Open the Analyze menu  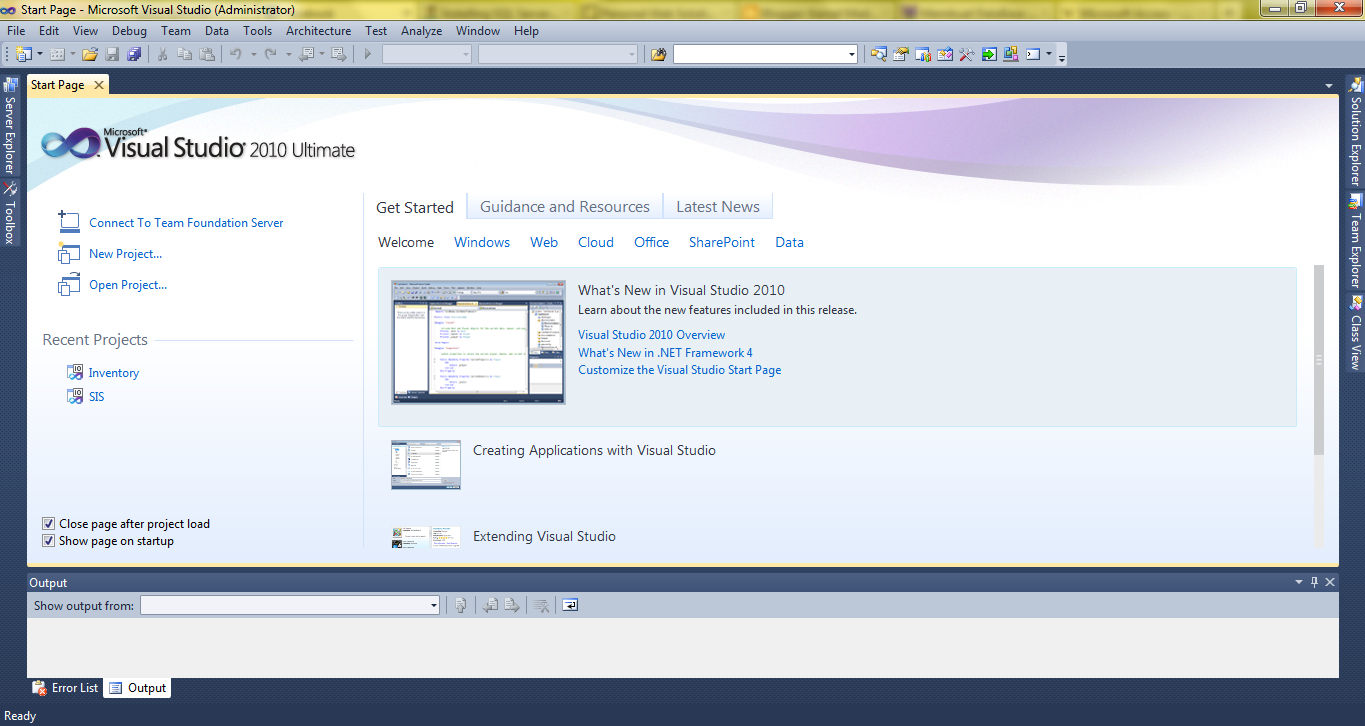click(421, 31)
